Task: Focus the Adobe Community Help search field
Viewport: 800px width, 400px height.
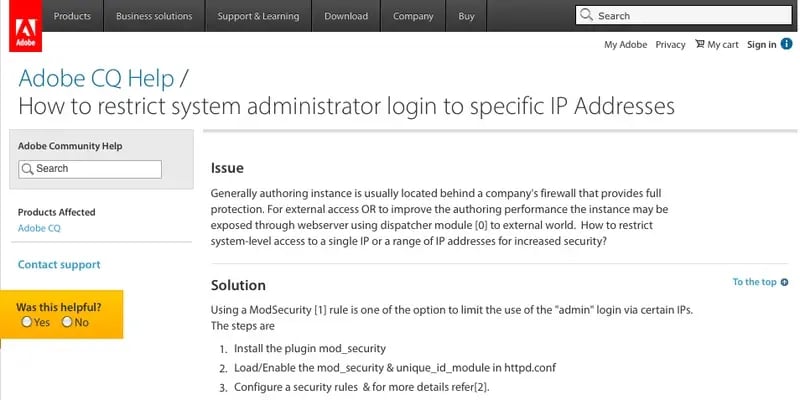Action: (x=95, y=169)
